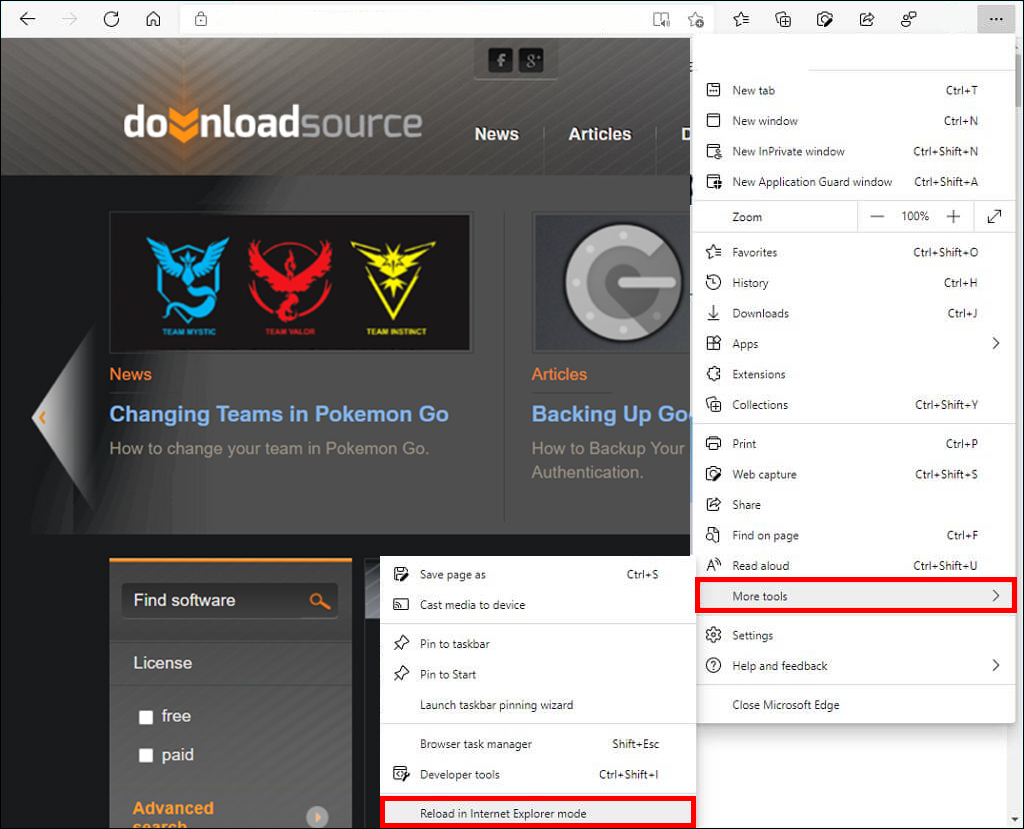Choose Close Microsoft Edge

tap(854, 705)
